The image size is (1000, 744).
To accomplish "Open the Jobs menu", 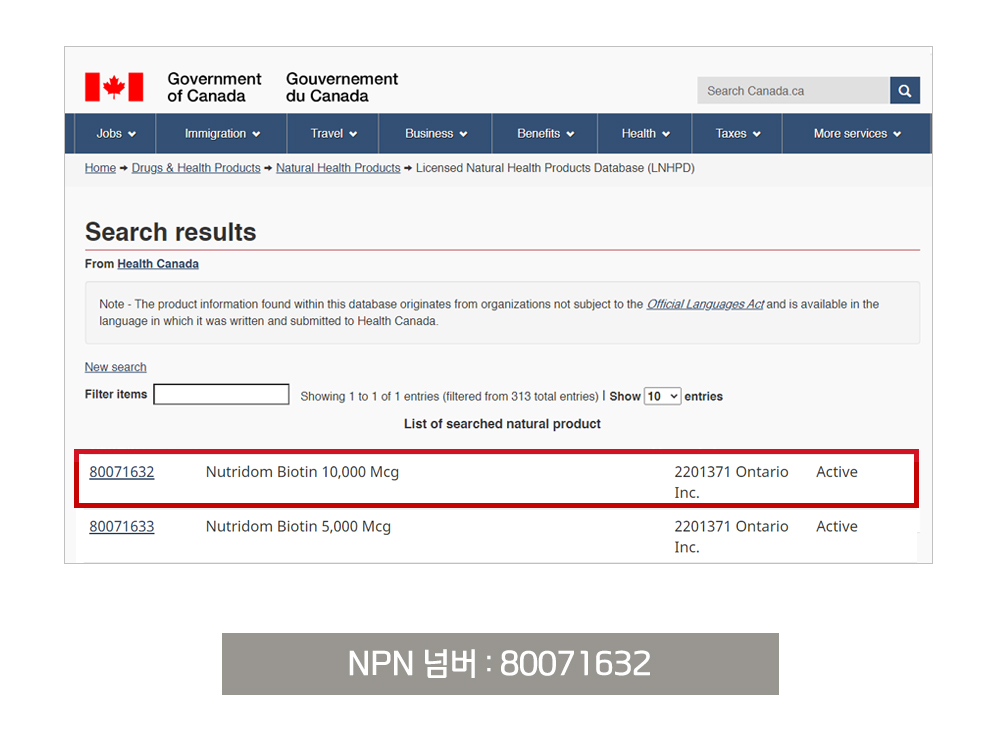I will [115, 134].
